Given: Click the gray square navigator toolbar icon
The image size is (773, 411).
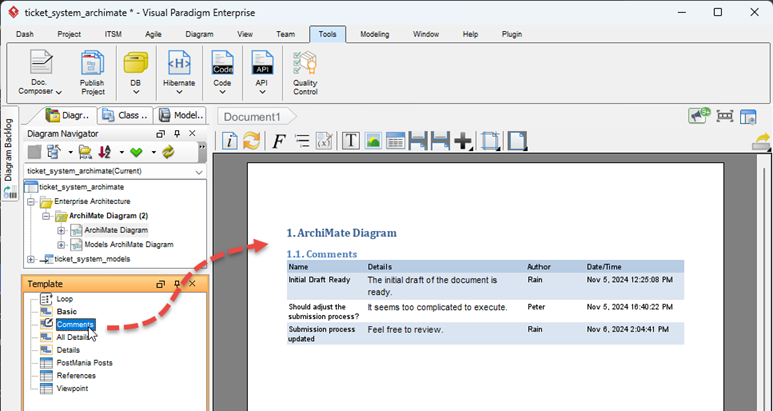Looking at the screenshot, I should point(34,152).
